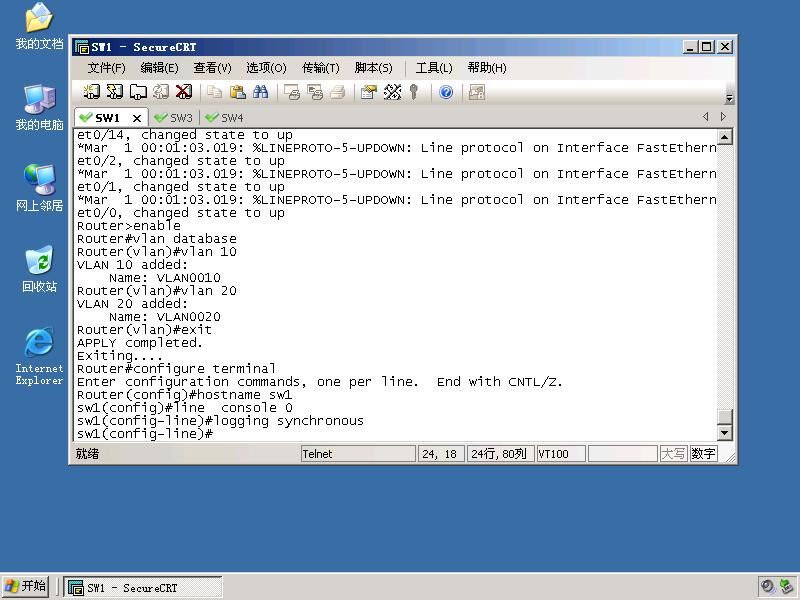Viewport: 800px width, 600px height.
Task: Click the rightmost system tray network icon
Action: coord(786,587)
